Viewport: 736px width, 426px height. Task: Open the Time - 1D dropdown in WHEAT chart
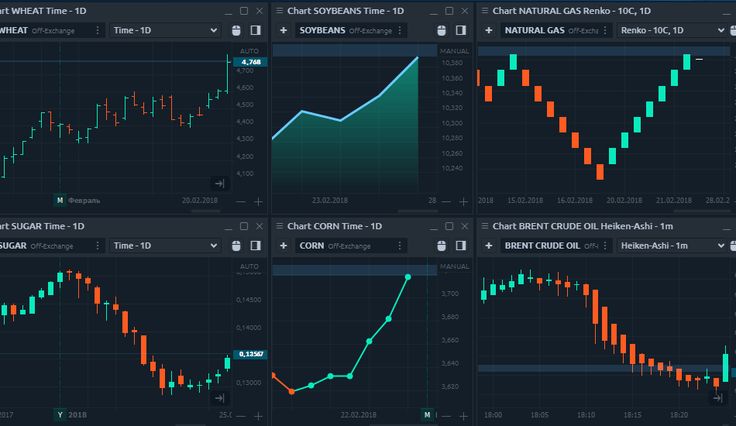click(165, 31)
